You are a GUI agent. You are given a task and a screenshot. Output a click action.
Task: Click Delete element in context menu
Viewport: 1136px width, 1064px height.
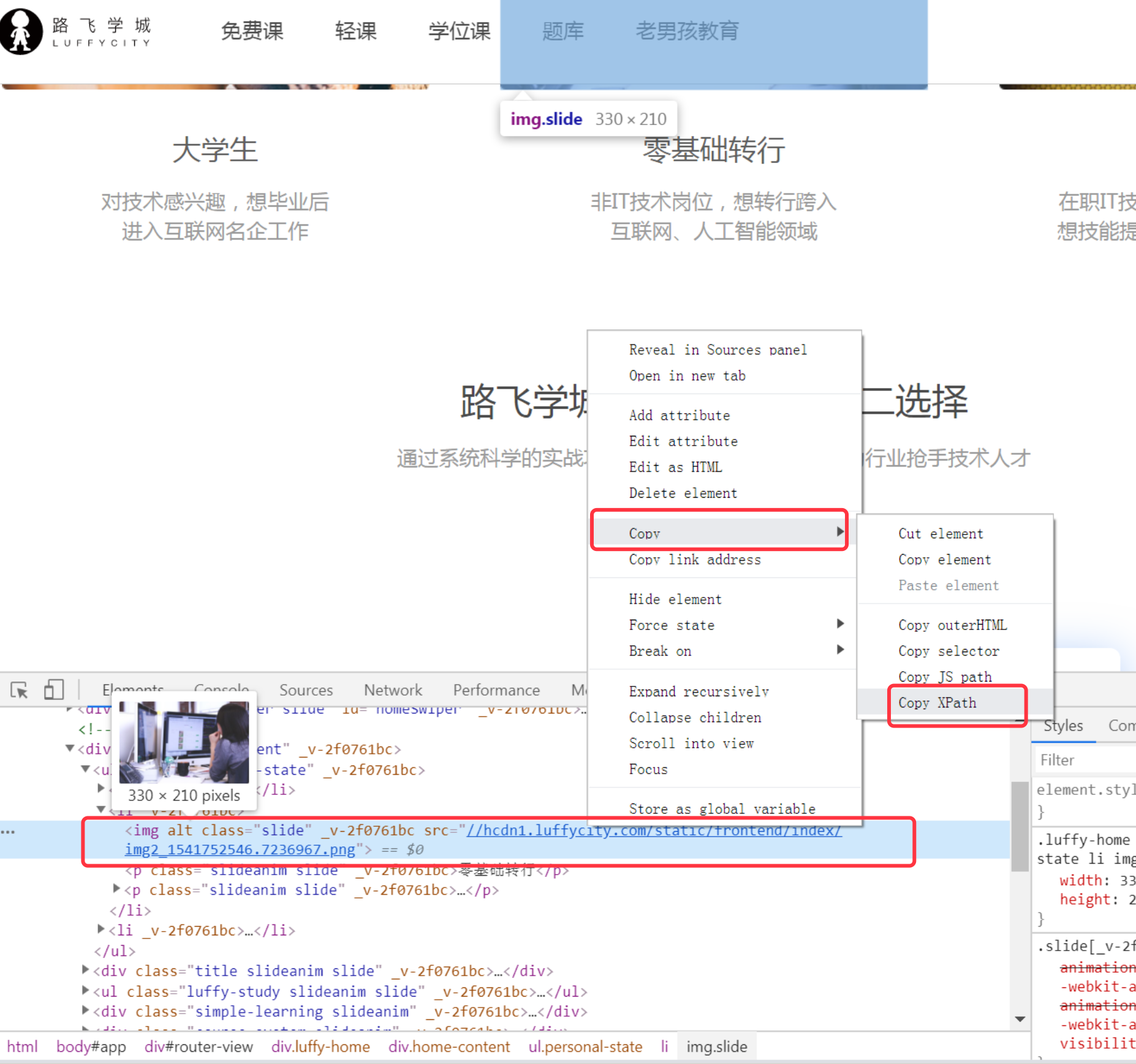click(683, 493)
